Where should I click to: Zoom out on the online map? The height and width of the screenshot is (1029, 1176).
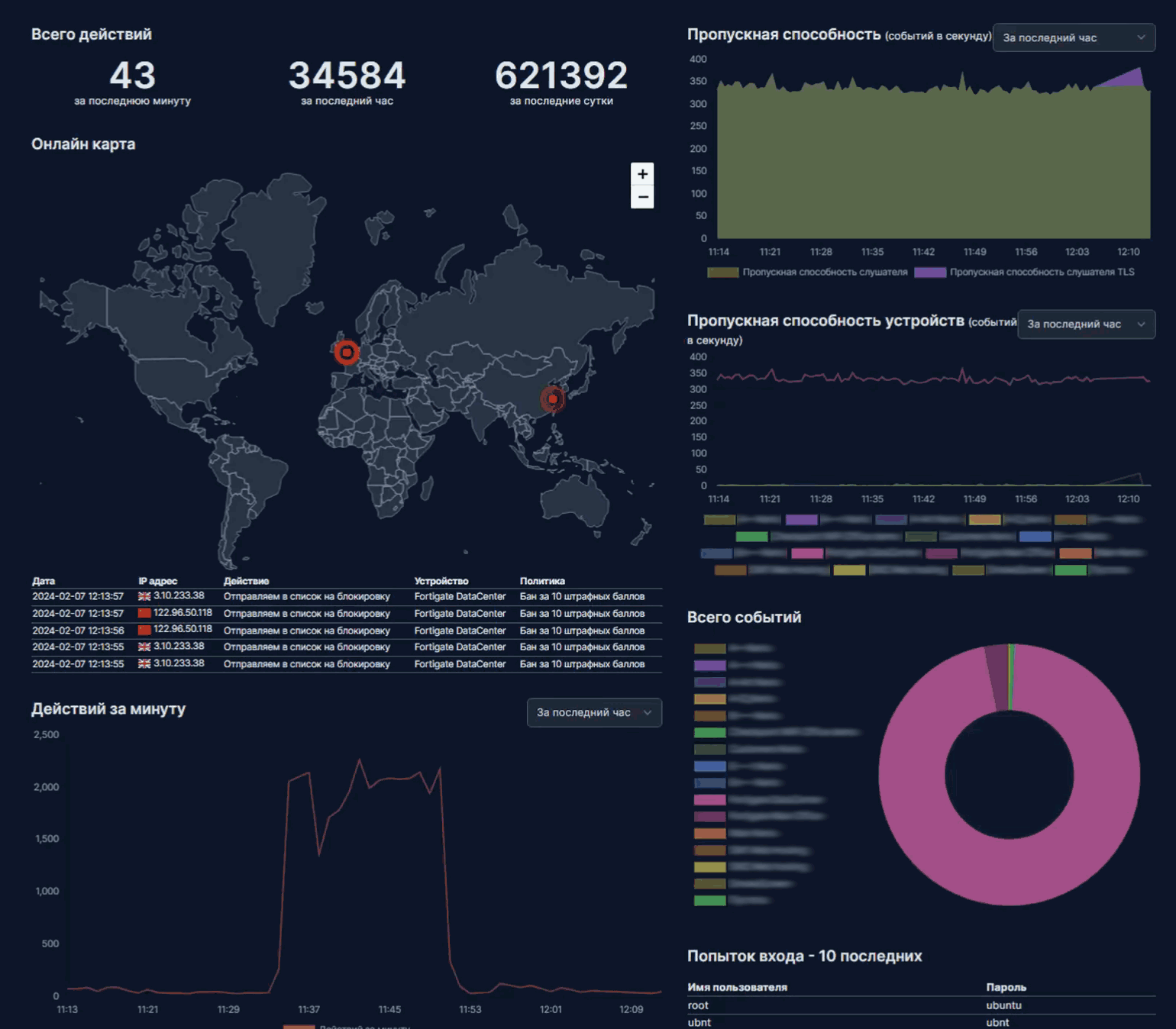point(642,197)
